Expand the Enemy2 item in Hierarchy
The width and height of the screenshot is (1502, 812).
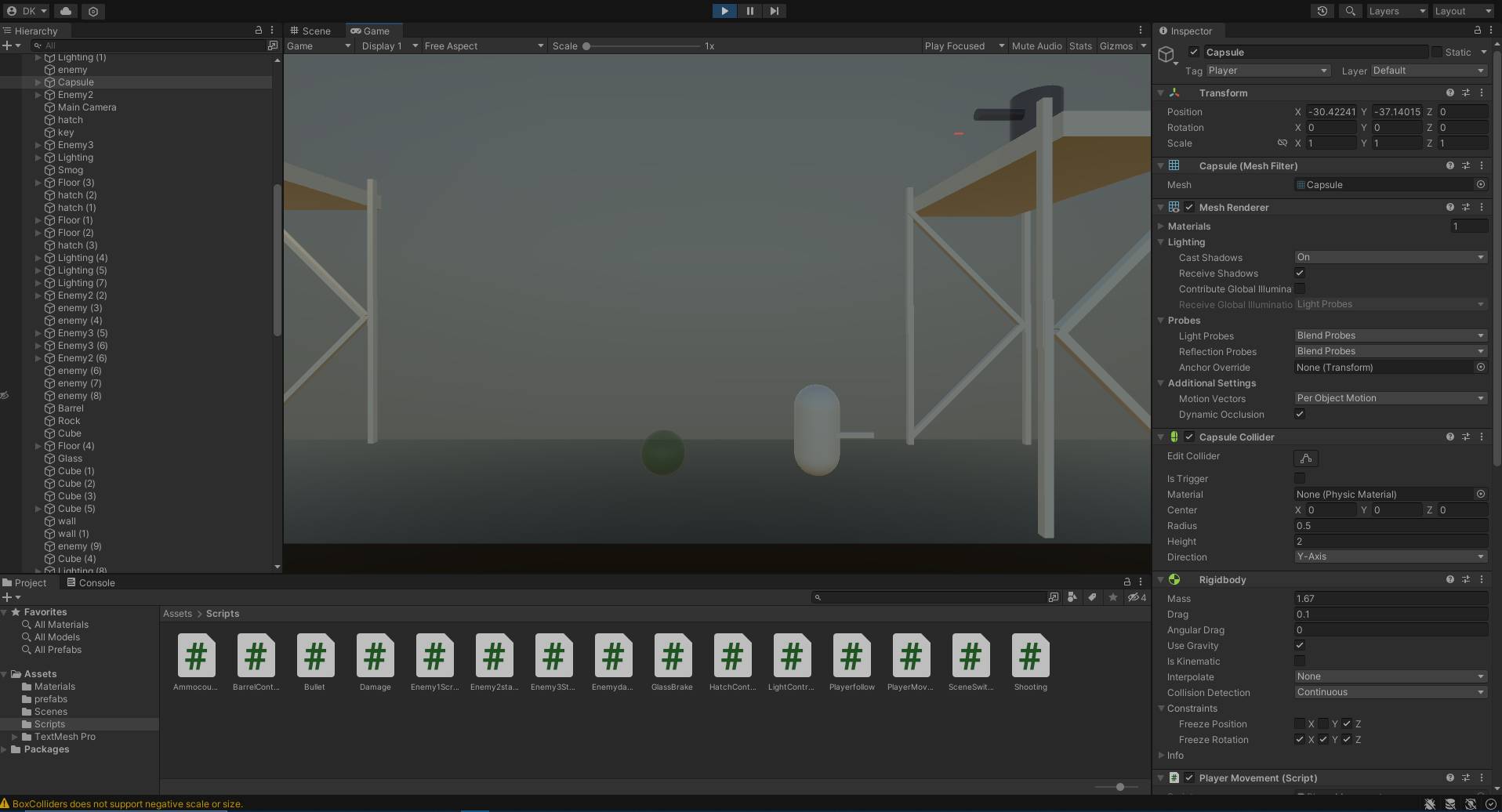click(x=38, y=95)
